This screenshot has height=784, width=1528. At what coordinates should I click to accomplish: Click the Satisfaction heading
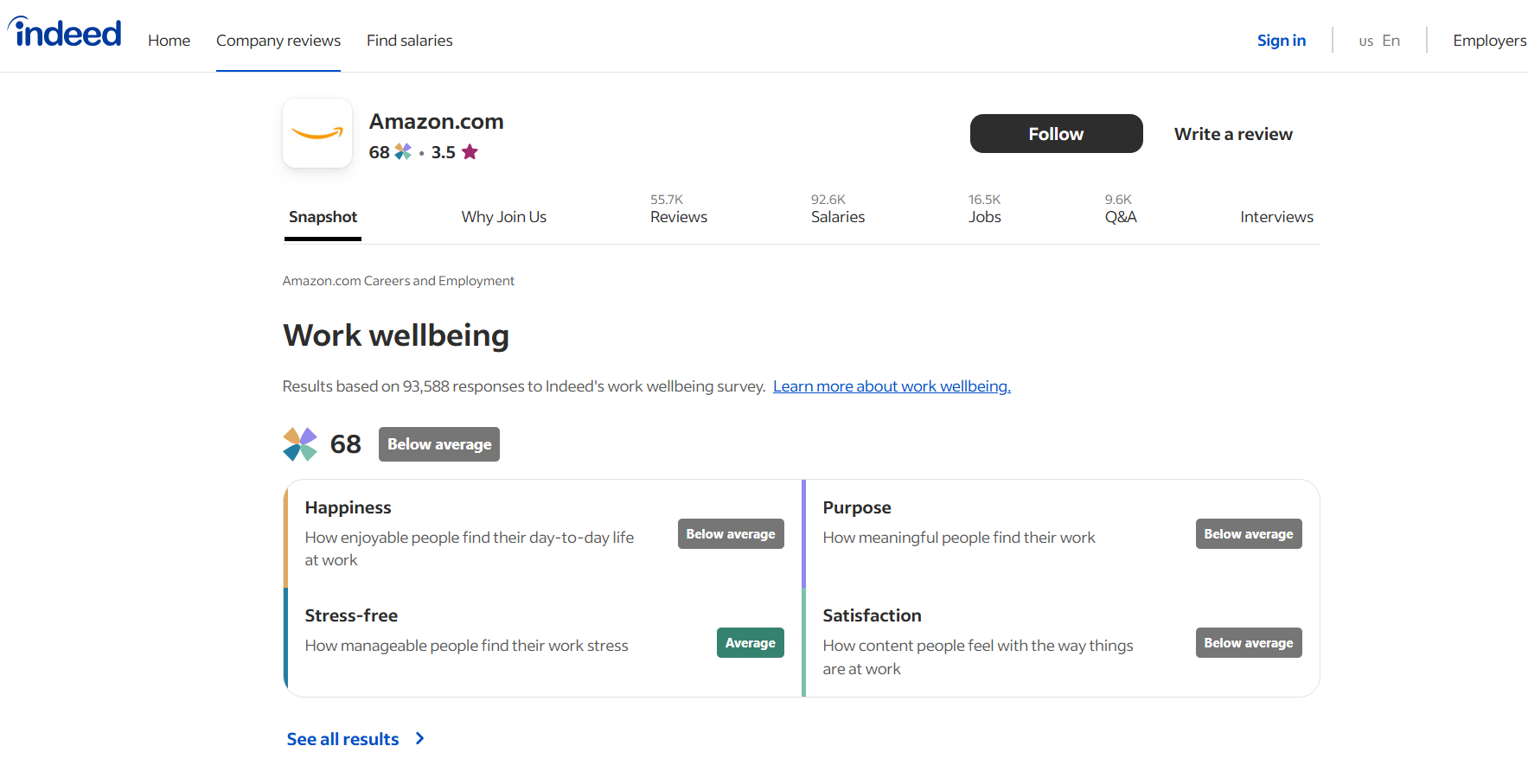click(x=873, y=615)
